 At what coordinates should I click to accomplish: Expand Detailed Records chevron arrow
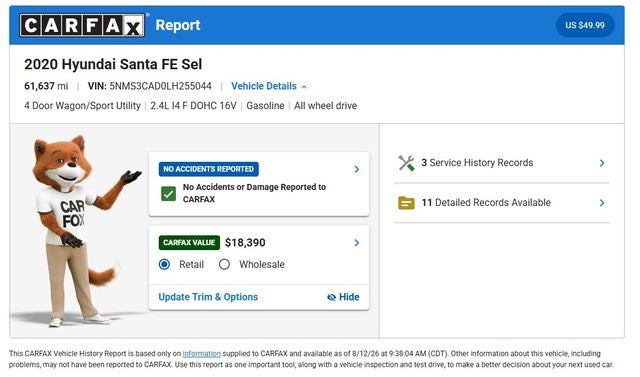tap(602, 203)
